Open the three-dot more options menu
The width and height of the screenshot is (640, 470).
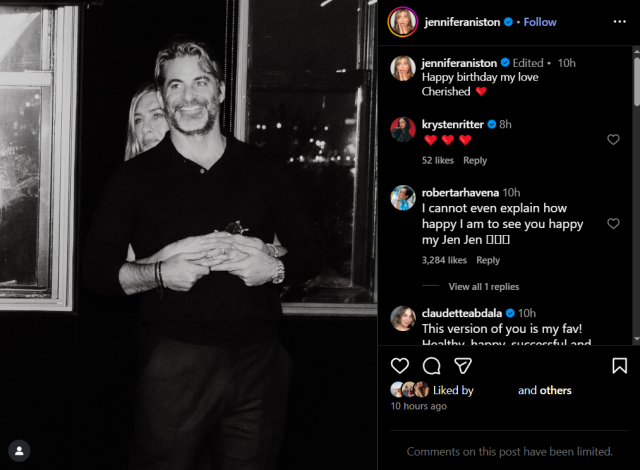tap(619, 22)
